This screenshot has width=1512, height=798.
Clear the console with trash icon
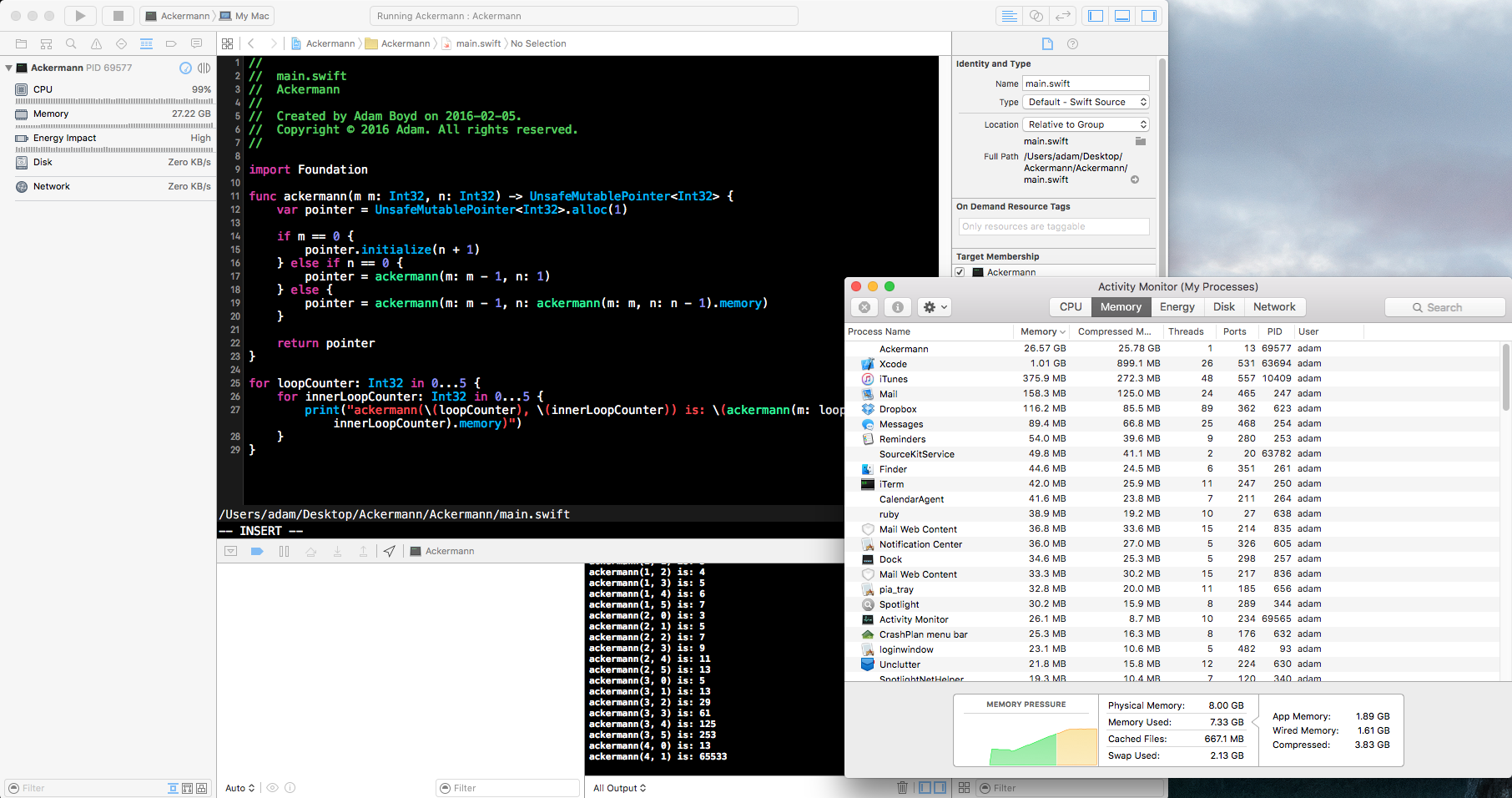point(902,787)
